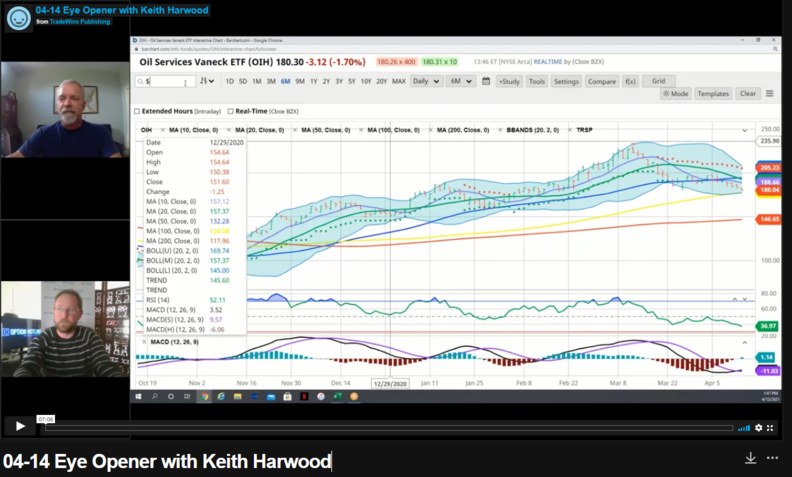Remove the BBANDS (20, 2, 0) study
This screenshot has height=477, width=792.
(x=500, y=130)
